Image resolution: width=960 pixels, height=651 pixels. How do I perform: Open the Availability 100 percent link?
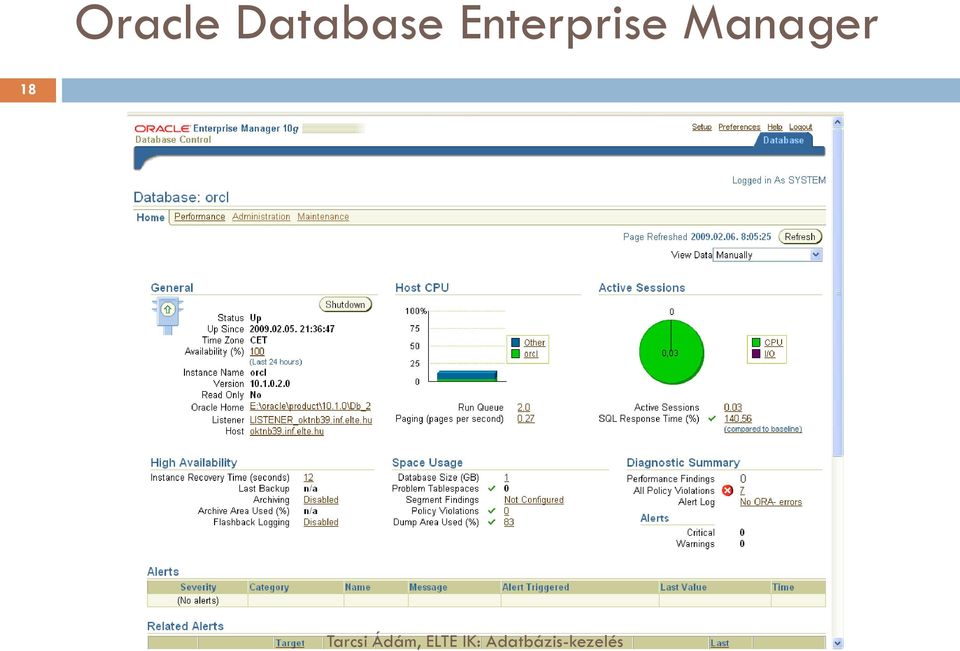257,352
